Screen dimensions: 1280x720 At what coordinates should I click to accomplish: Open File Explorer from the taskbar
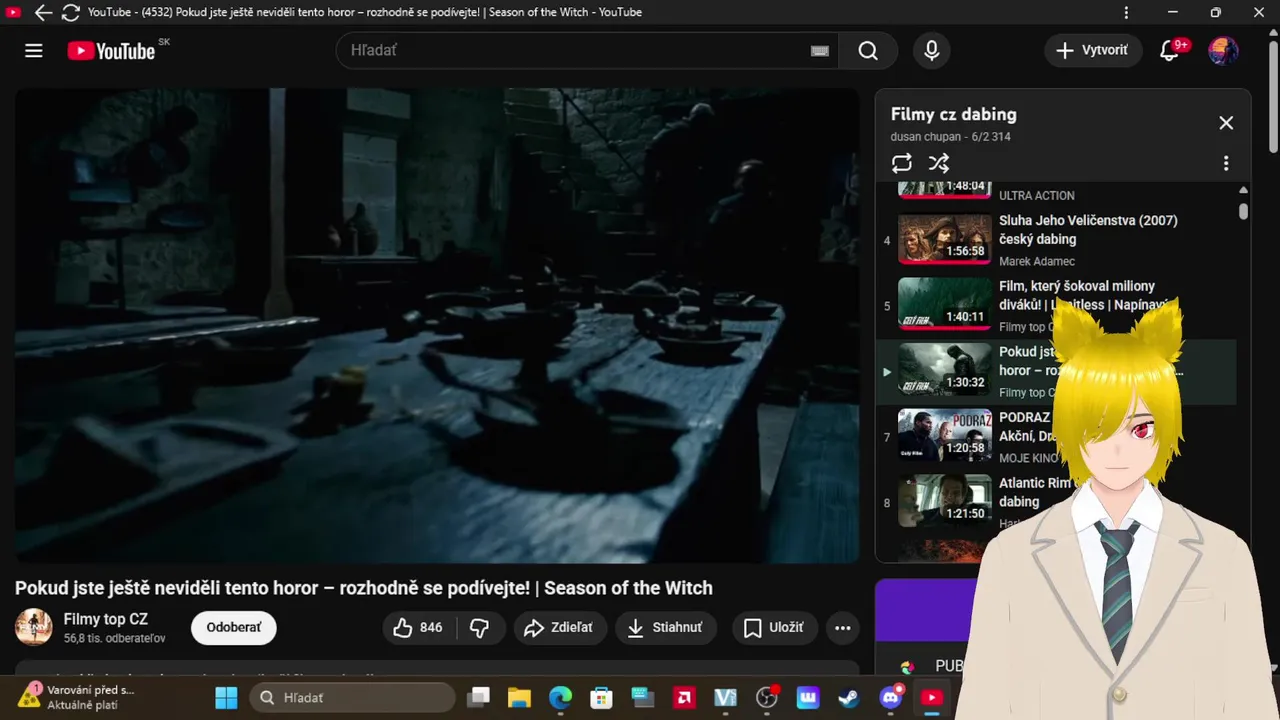518,698
